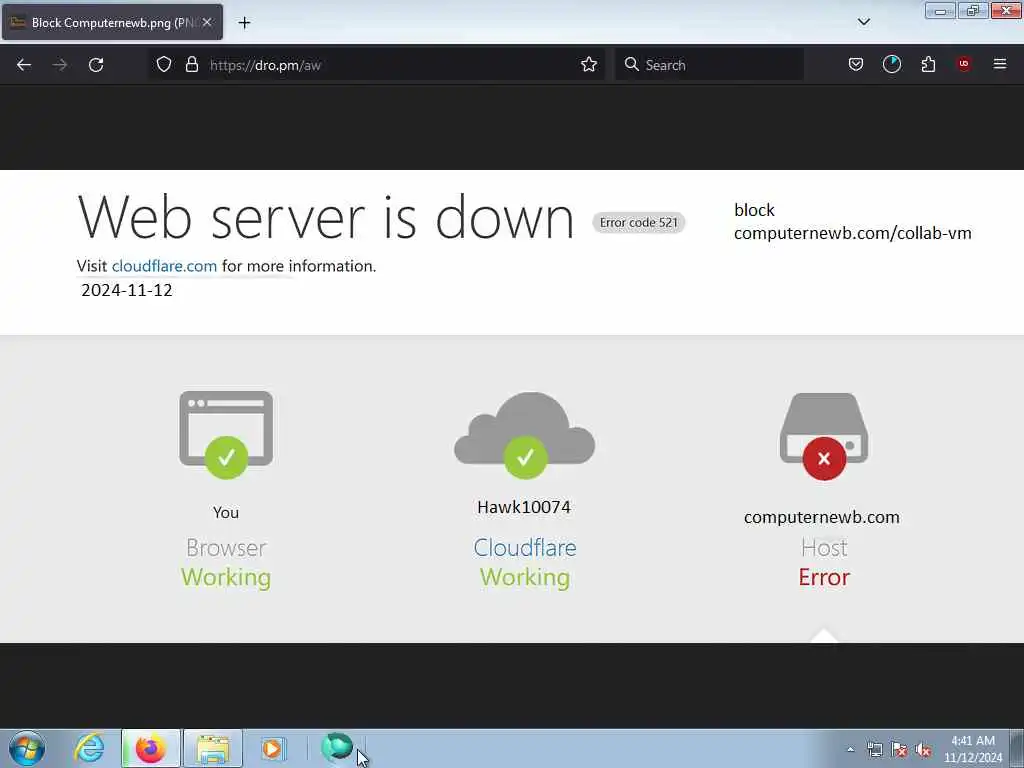
Task: Open the Extensions puzzle-piece menu
Action: point(928,65)
